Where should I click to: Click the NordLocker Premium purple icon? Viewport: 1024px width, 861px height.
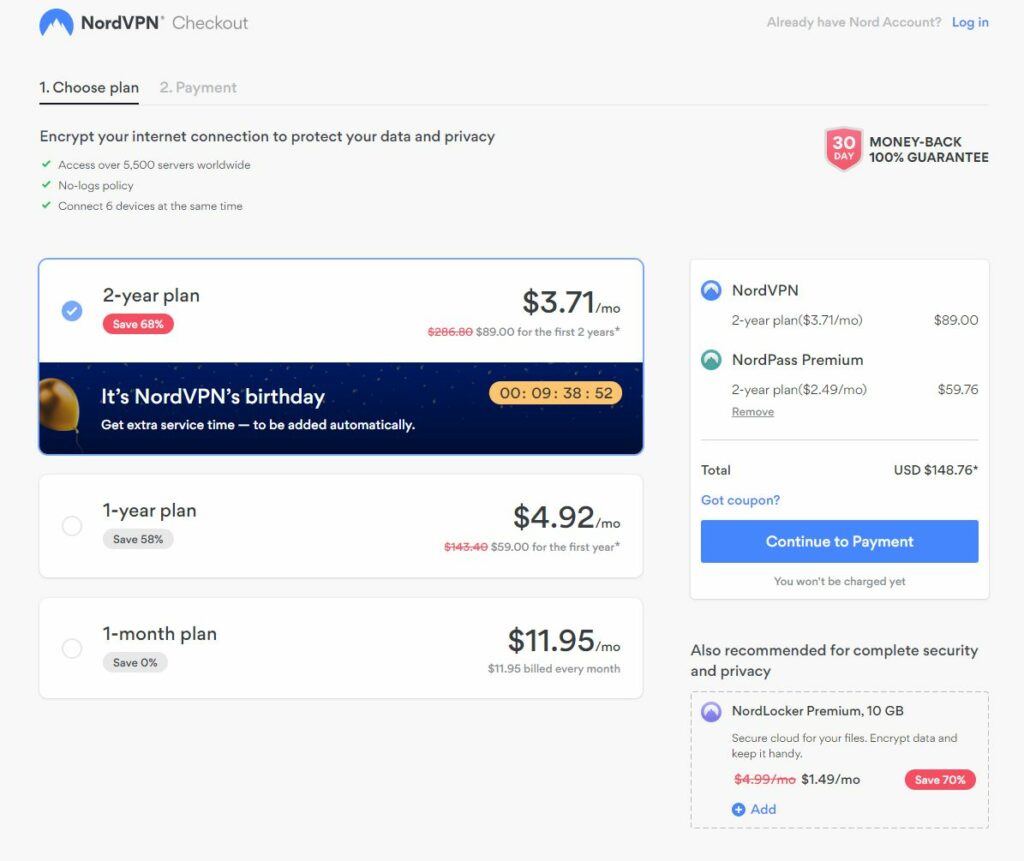[x=711, y=711]
